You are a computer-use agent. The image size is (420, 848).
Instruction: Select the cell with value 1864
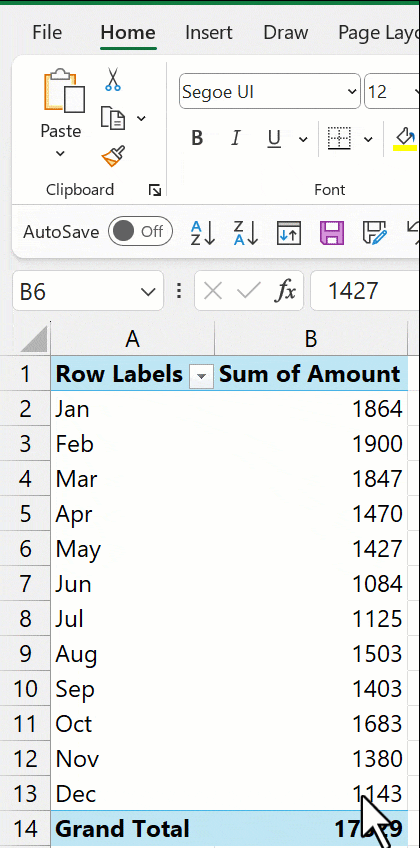tap(311, 409)
